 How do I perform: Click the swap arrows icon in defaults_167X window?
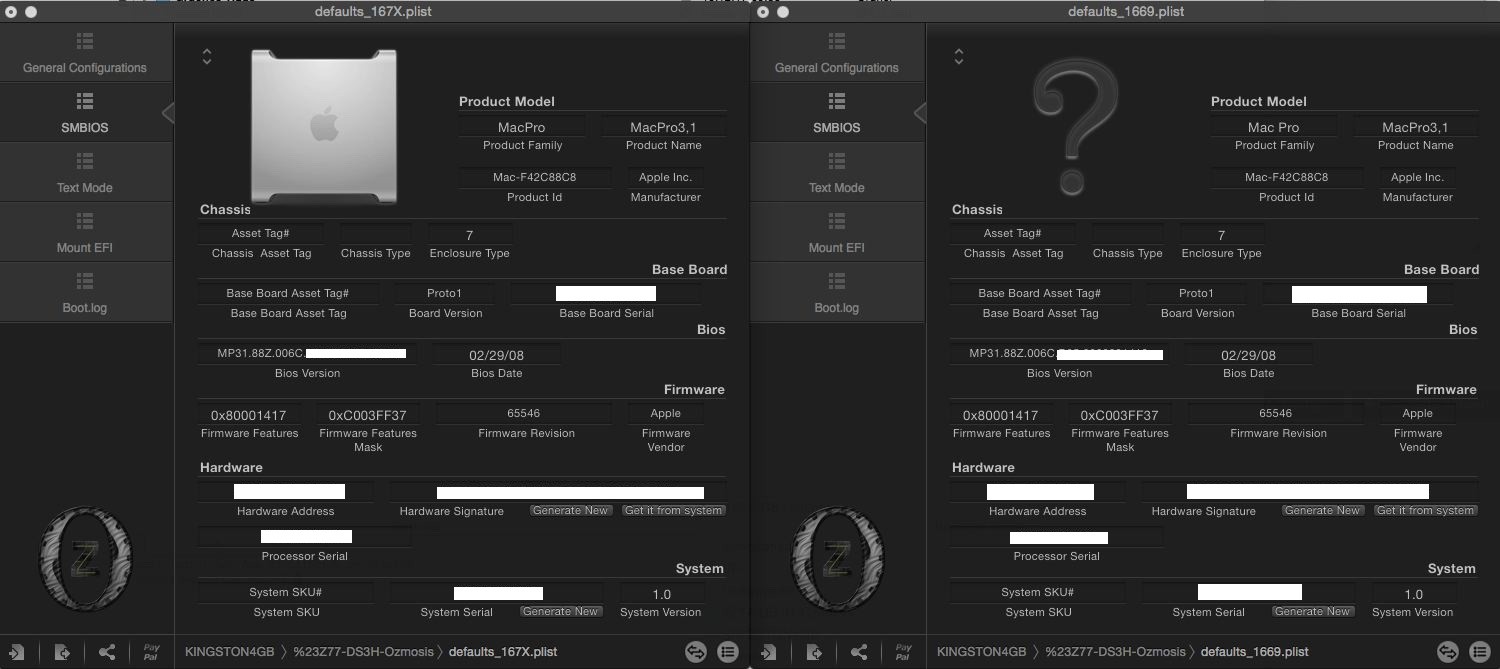(x=696, y=652)
